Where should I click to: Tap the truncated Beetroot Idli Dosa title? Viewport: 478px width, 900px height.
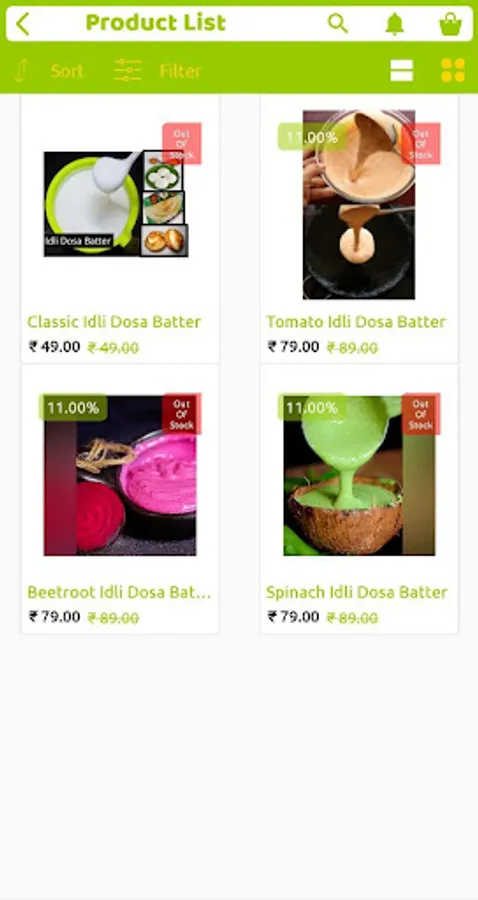(119, 592)
